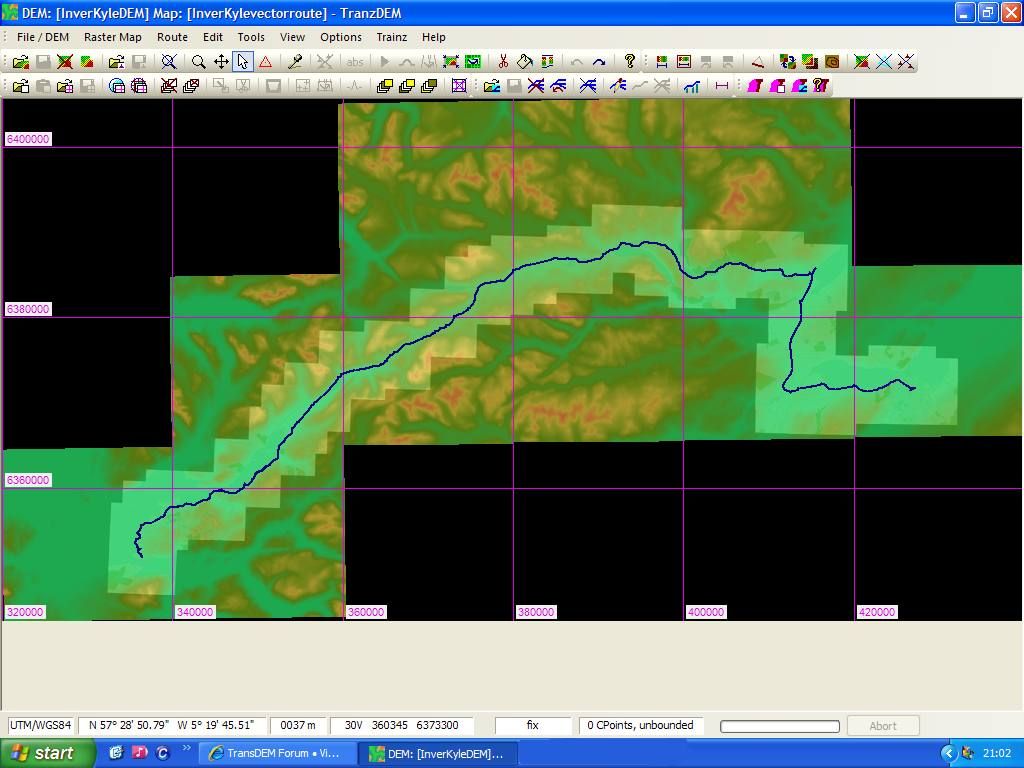This screenshot has height=768, width=1024.
Task: Click the blue globe with grid icon
Action: (x=117, y=86)
